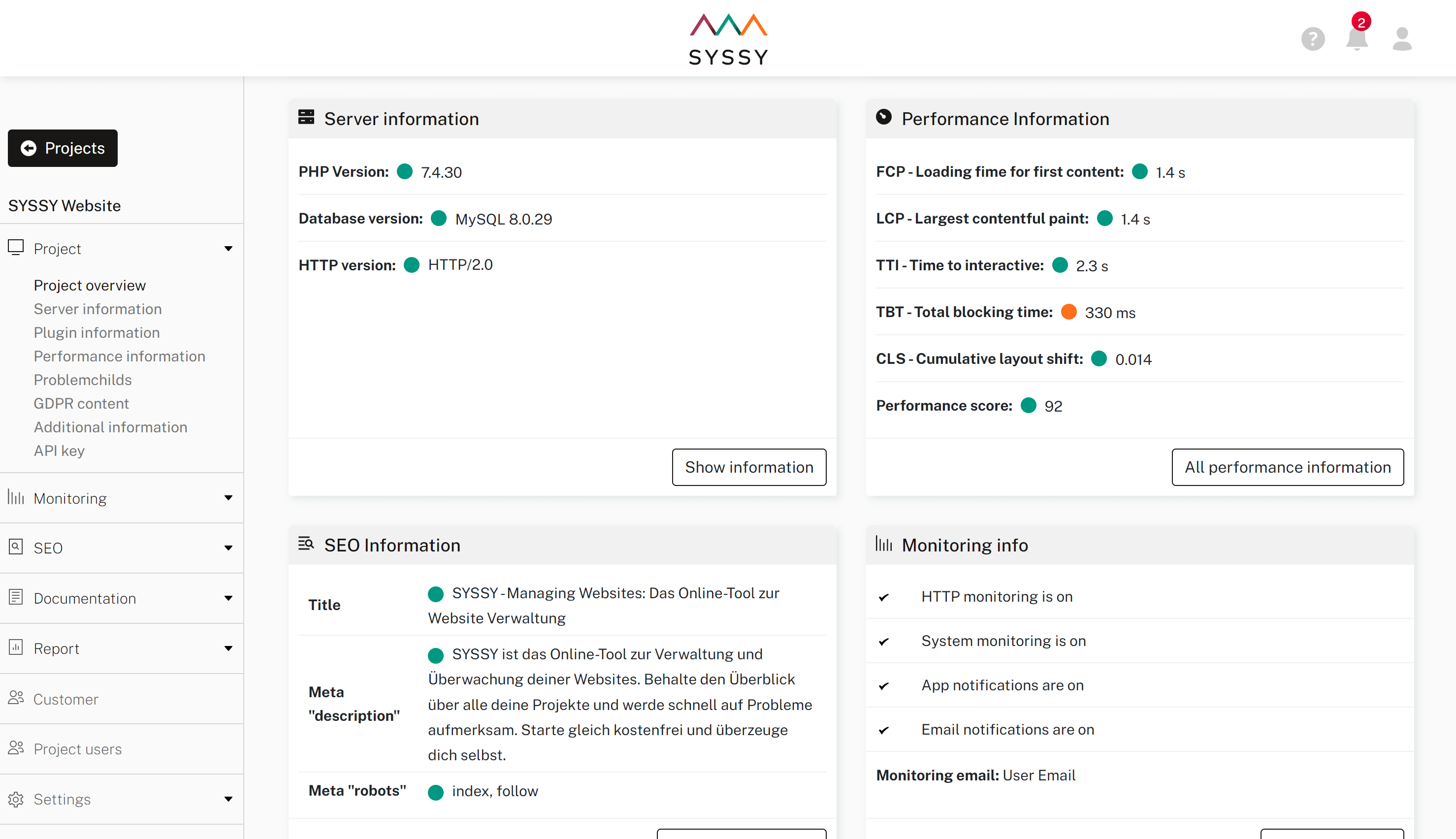The image size is (1456, 839).
Task: Click the back arrow icon in Projects button
Action: coord(28,148)
